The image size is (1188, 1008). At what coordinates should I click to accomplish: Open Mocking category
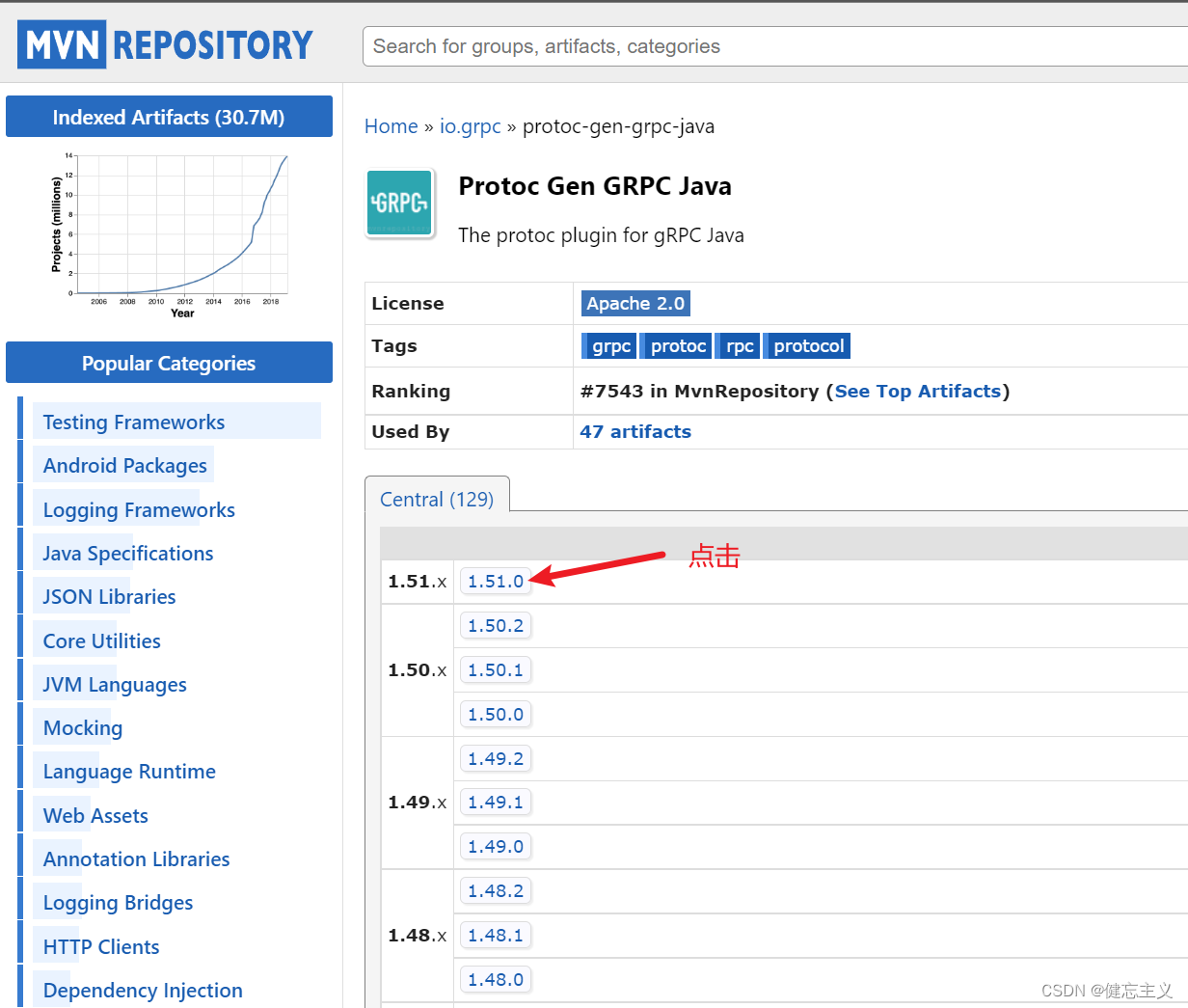pos(83,728)
